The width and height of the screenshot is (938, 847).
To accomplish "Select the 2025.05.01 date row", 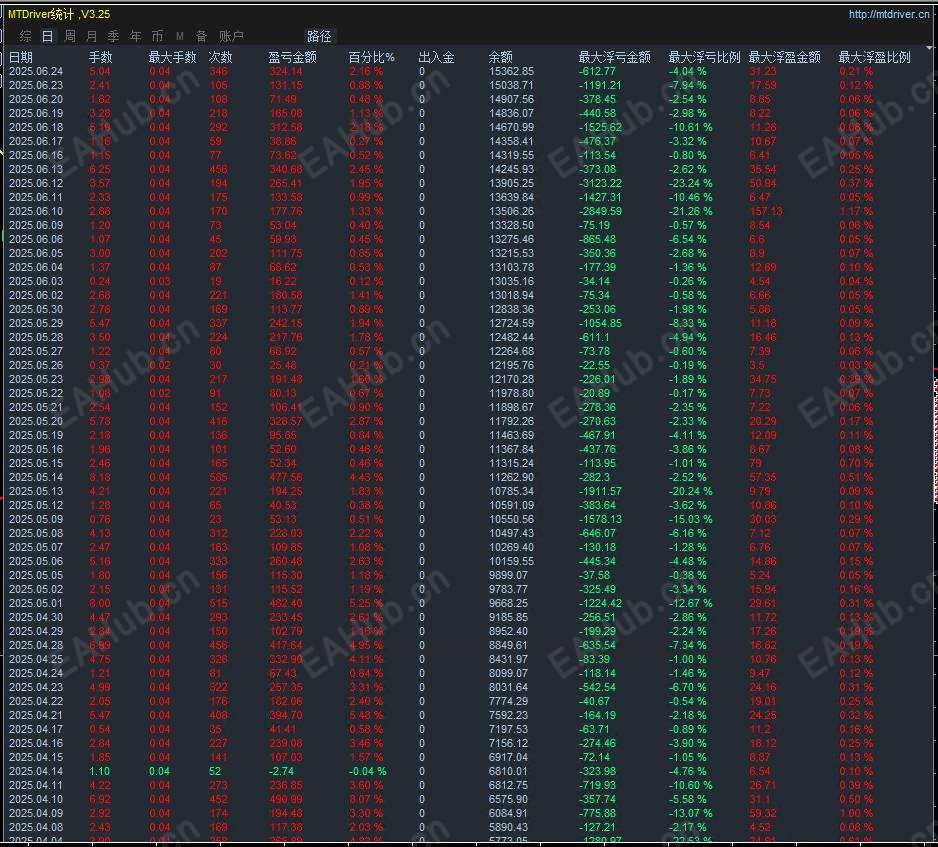I will click(36, 603).
